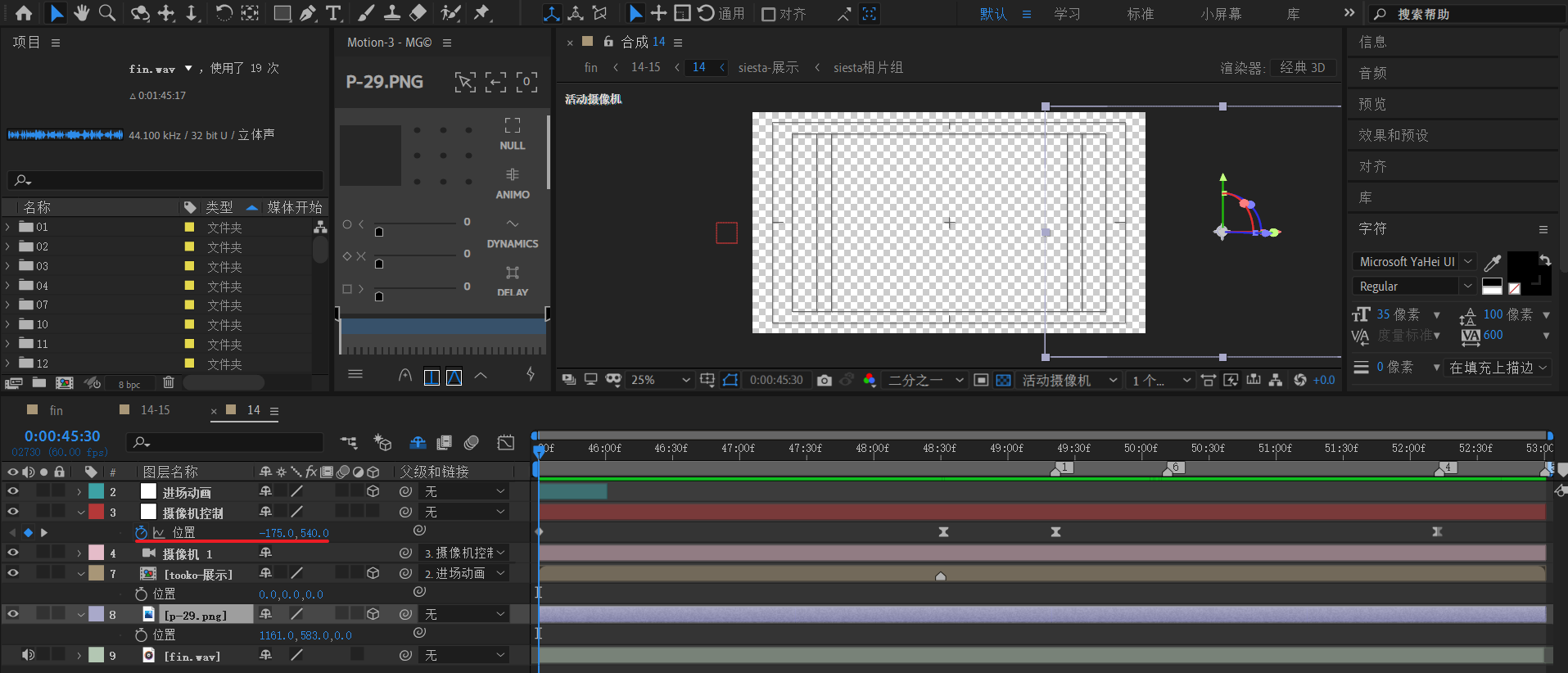1568x673 pixels.
Task: Click the ANIMO button in Motion-3 panel
Action: pyautogui.click(x=513, y=183)
